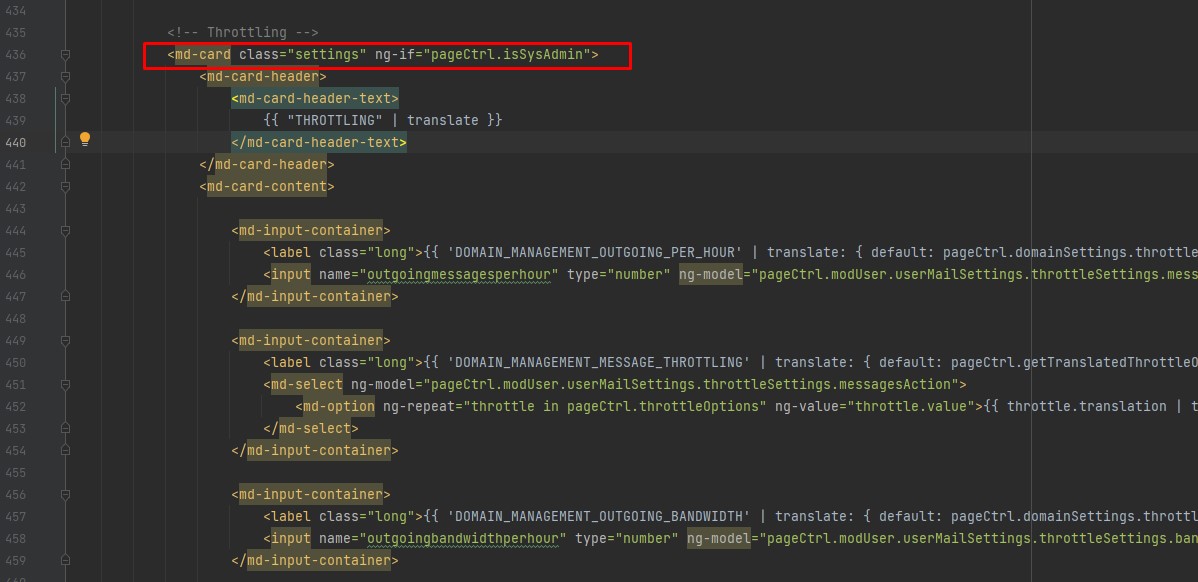Click the fold end marker on line 459

click(65, 560)
